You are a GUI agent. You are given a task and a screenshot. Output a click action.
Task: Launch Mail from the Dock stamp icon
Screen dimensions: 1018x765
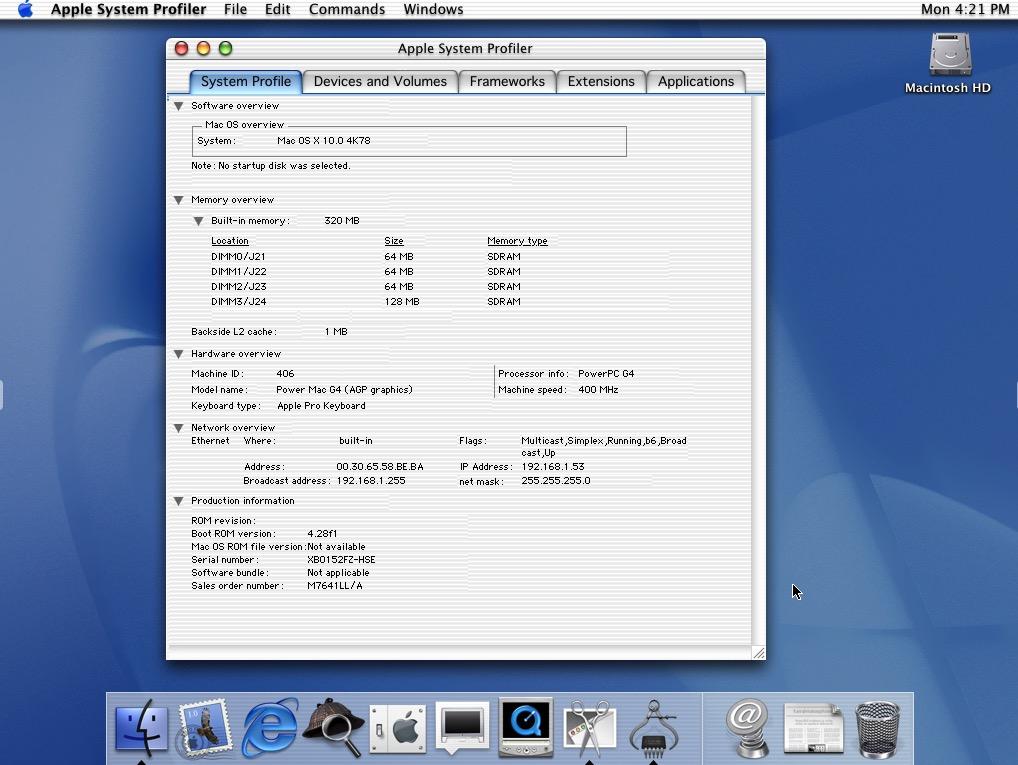[x=205, y=728]
